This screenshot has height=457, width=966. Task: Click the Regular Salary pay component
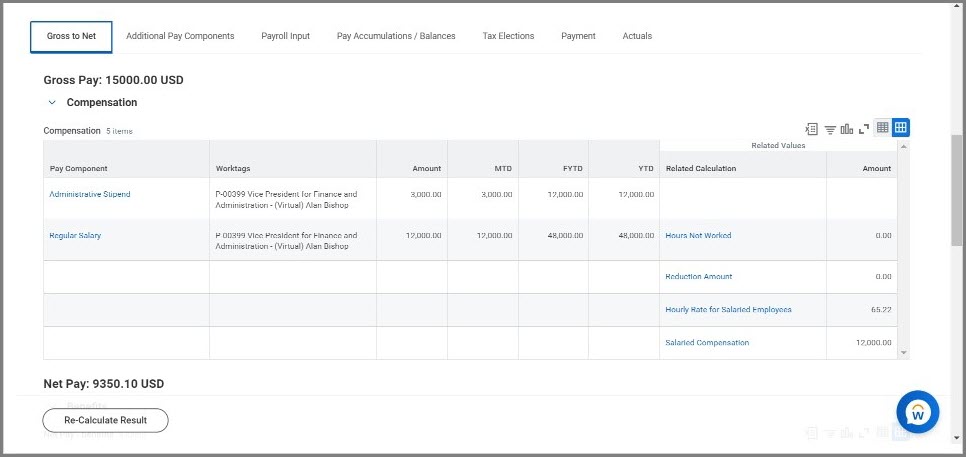[x=75, y=236]
